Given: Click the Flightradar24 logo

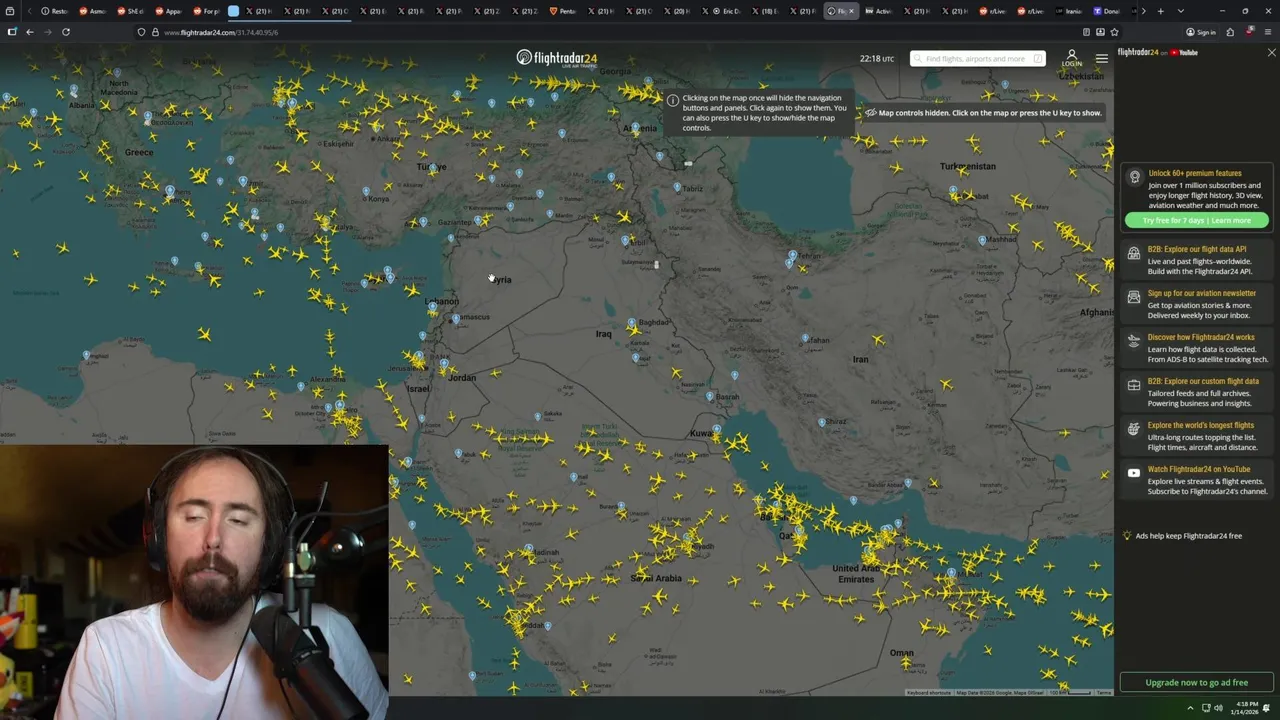Looking at the screenshot, I should [x=556, y=58].
